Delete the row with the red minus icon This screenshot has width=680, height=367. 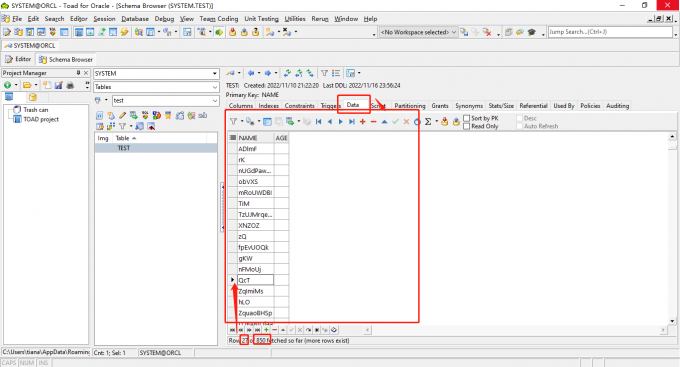click(373, 121)
